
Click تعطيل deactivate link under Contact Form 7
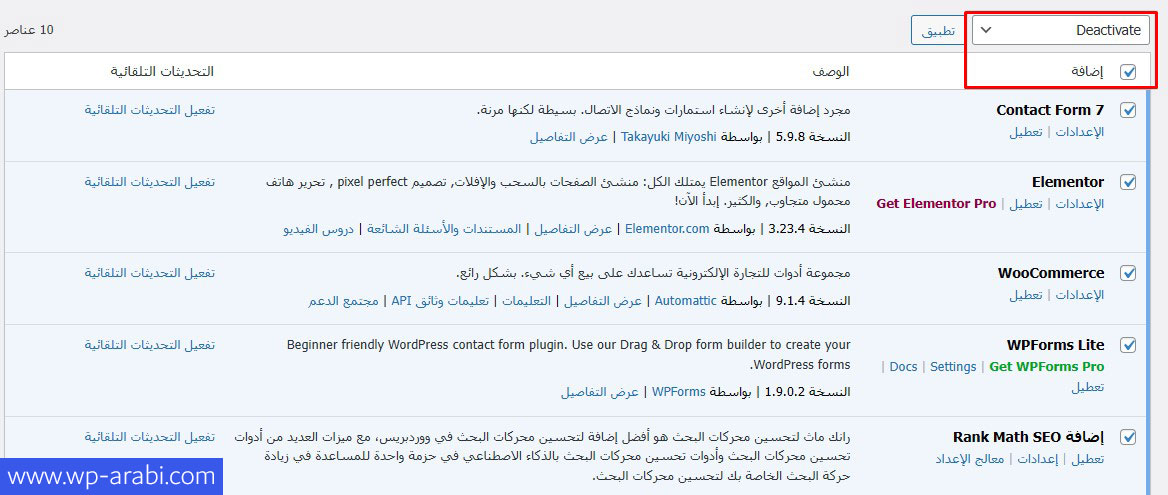(x=1026, y=132)
